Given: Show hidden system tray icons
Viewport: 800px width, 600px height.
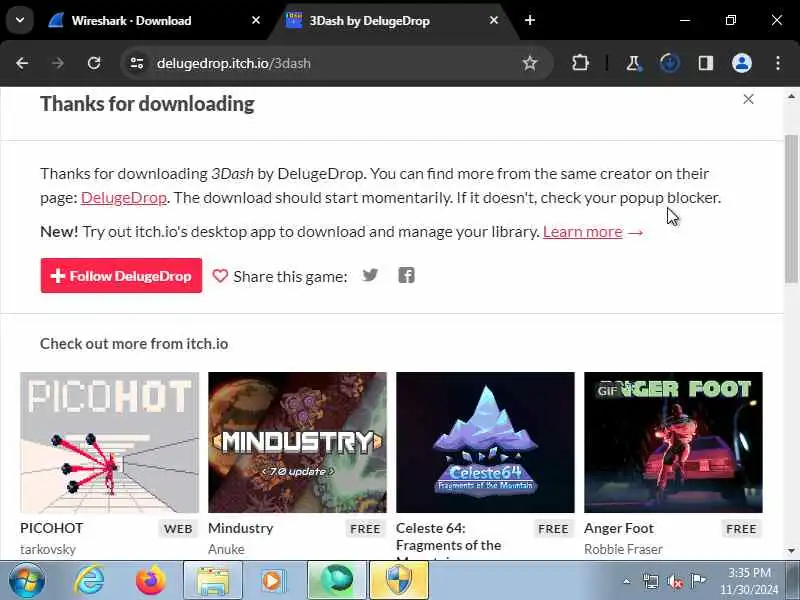Looking at the screenshot, I should pyautogui.click(x=627, y=581).
